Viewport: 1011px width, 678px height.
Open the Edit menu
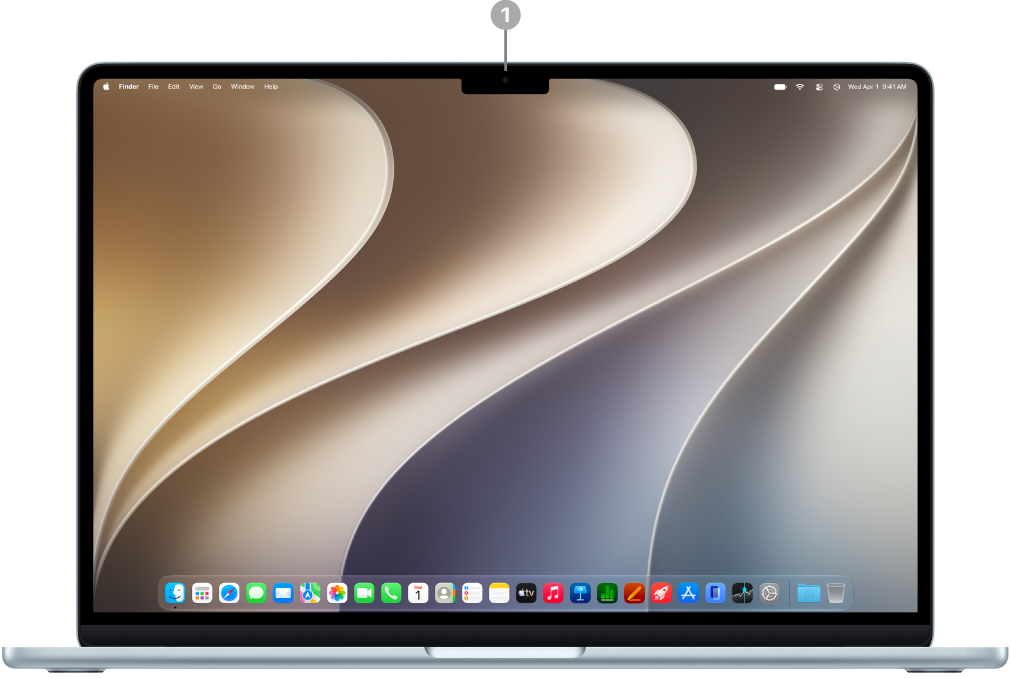click(173, 86)
